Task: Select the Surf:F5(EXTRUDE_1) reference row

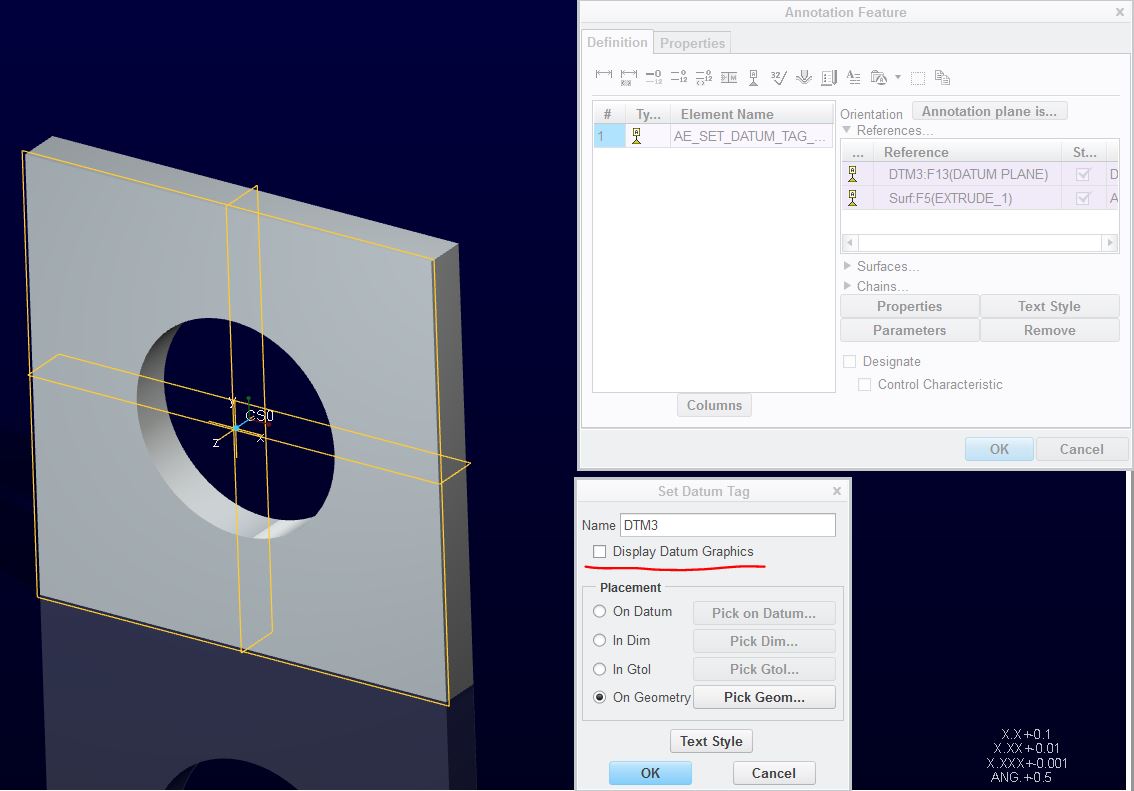Action: (980, 198)
